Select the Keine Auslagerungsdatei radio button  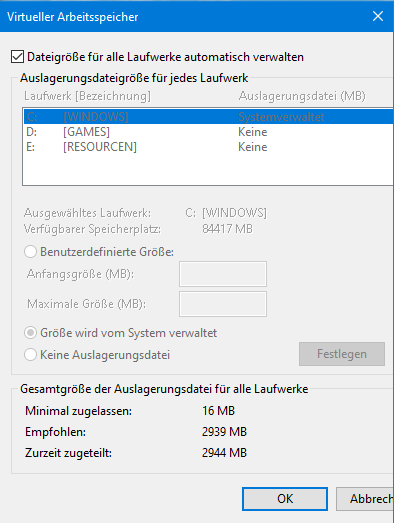(30, 355)
